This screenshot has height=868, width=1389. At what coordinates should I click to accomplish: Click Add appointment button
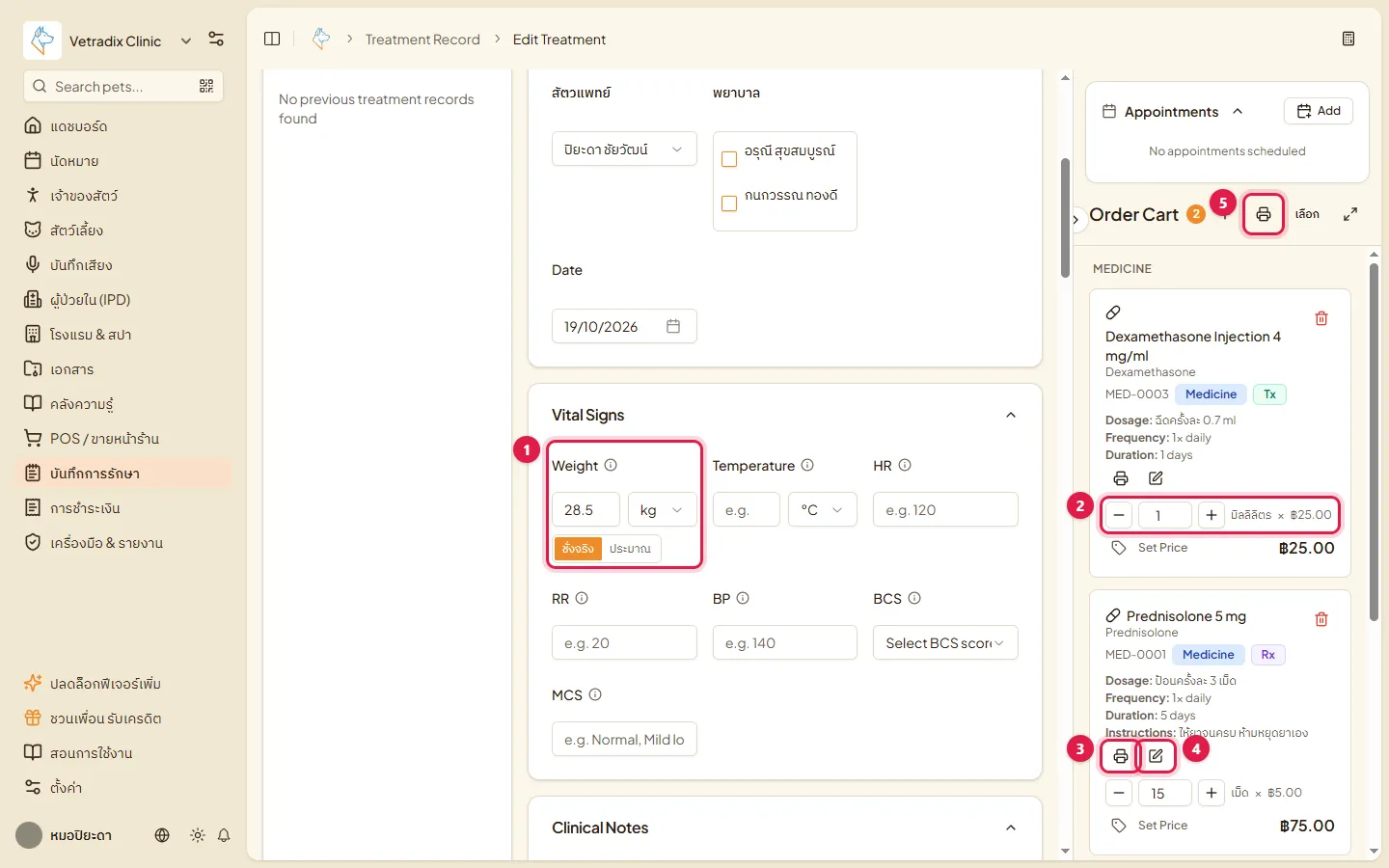(x=1319, y=111)
